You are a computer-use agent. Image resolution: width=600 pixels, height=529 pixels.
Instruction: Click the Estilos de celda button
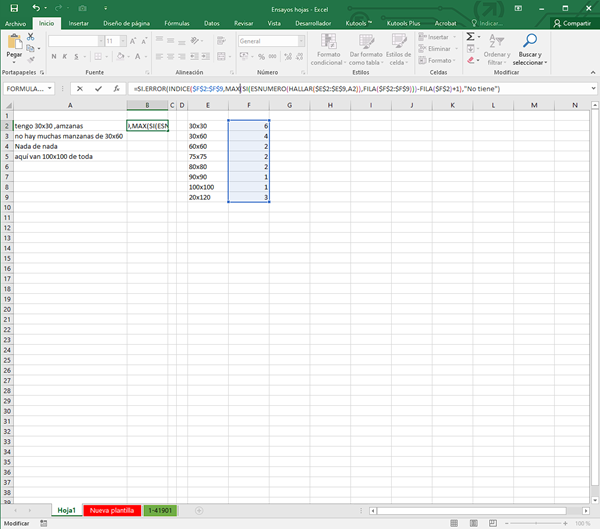pos(398,49)
